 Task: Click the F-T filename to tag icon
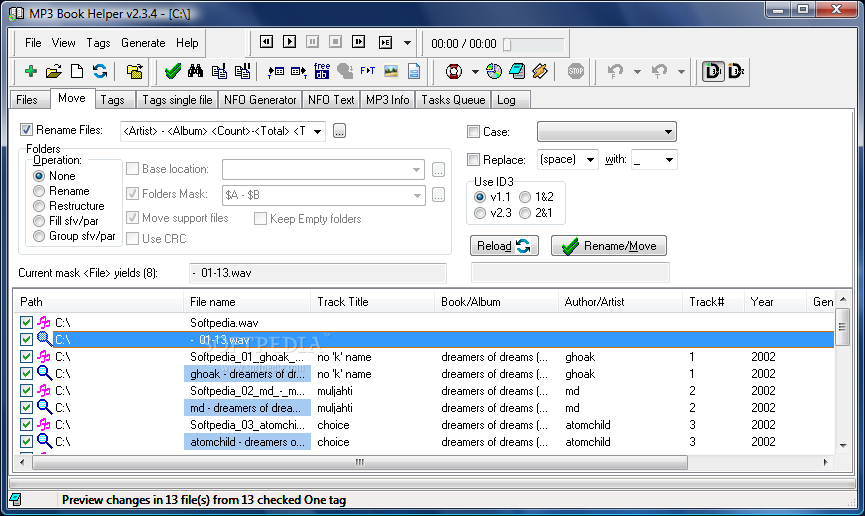[367, 71]
